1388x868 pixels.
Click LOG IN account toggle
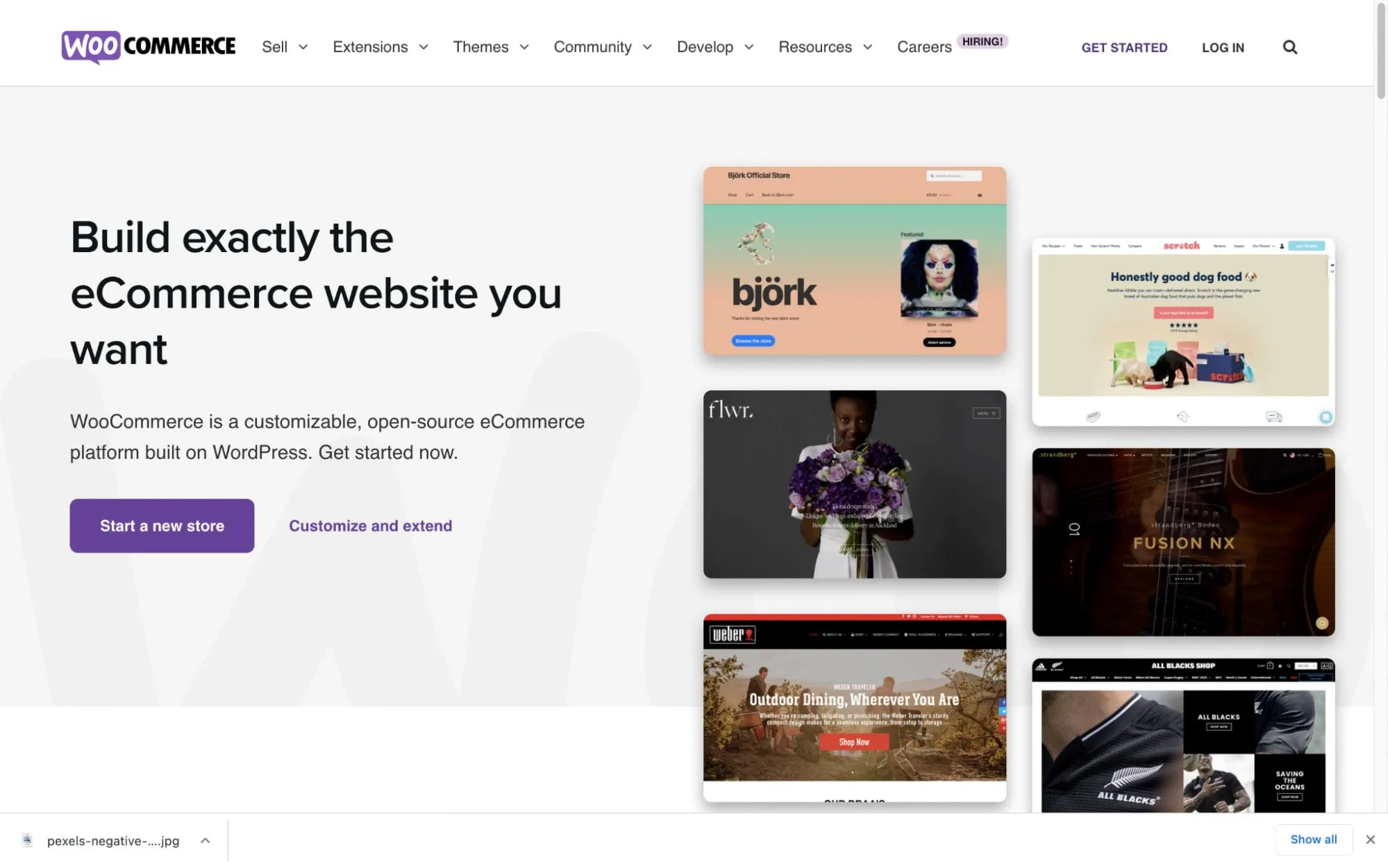1224,47
